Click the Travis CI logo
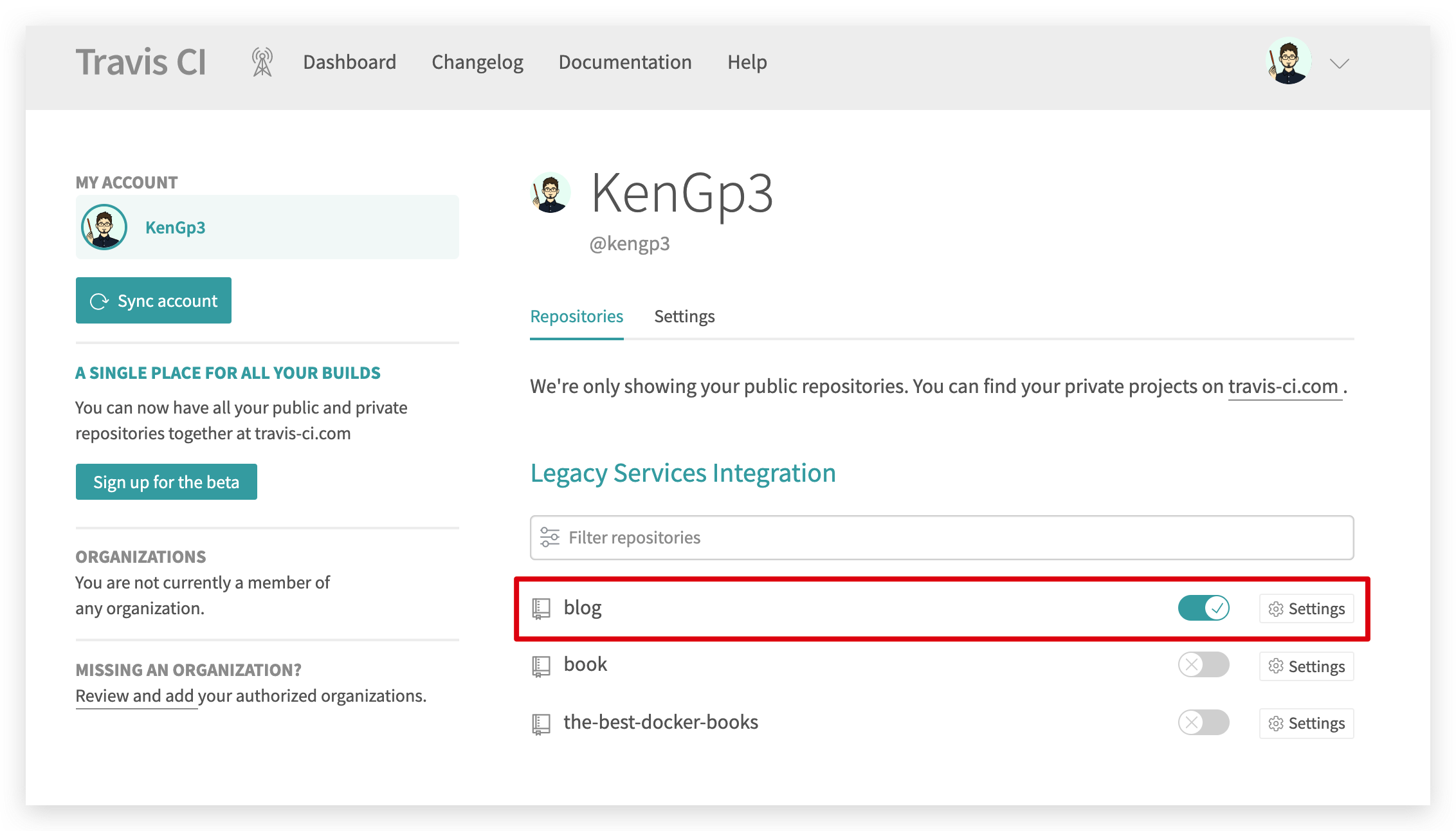Viewport: 1456px width, 831px height. tap(141, 62)
